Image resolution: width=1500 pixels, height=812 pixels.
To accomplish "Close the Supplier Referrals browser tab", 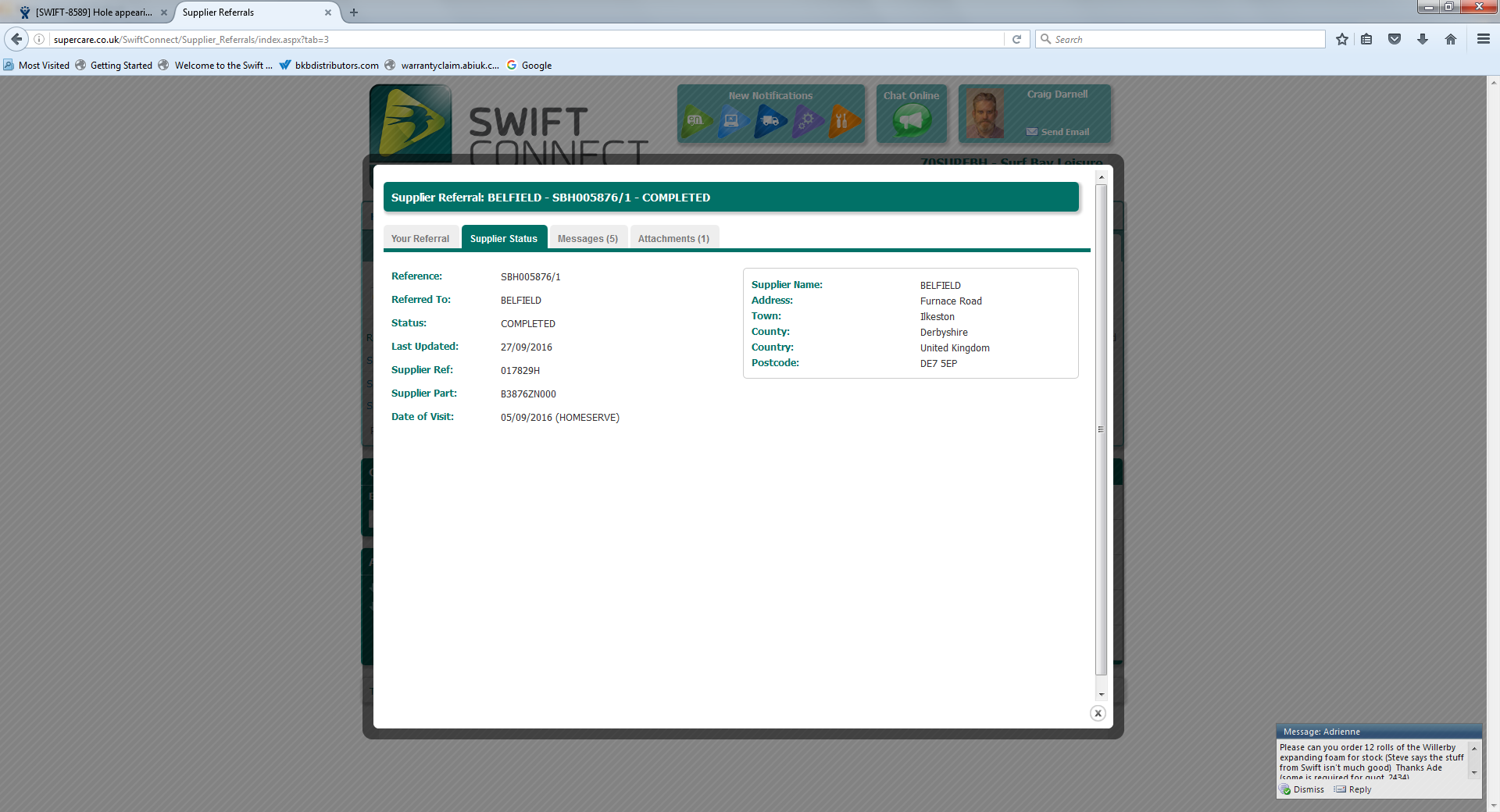I will tap(328, 12).
